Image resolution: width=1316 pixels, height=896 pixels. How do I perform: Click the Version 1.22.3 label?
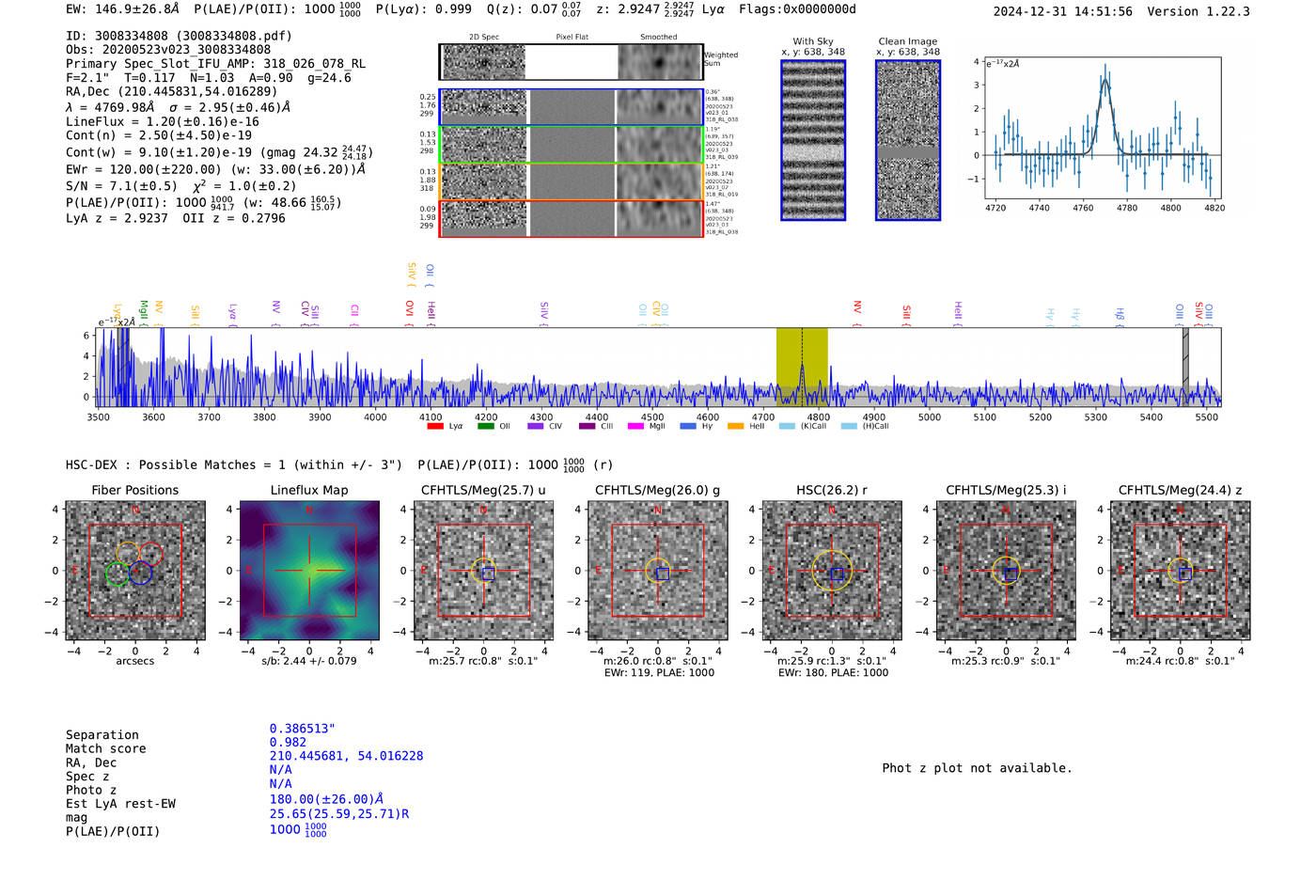click(1198, 11)
